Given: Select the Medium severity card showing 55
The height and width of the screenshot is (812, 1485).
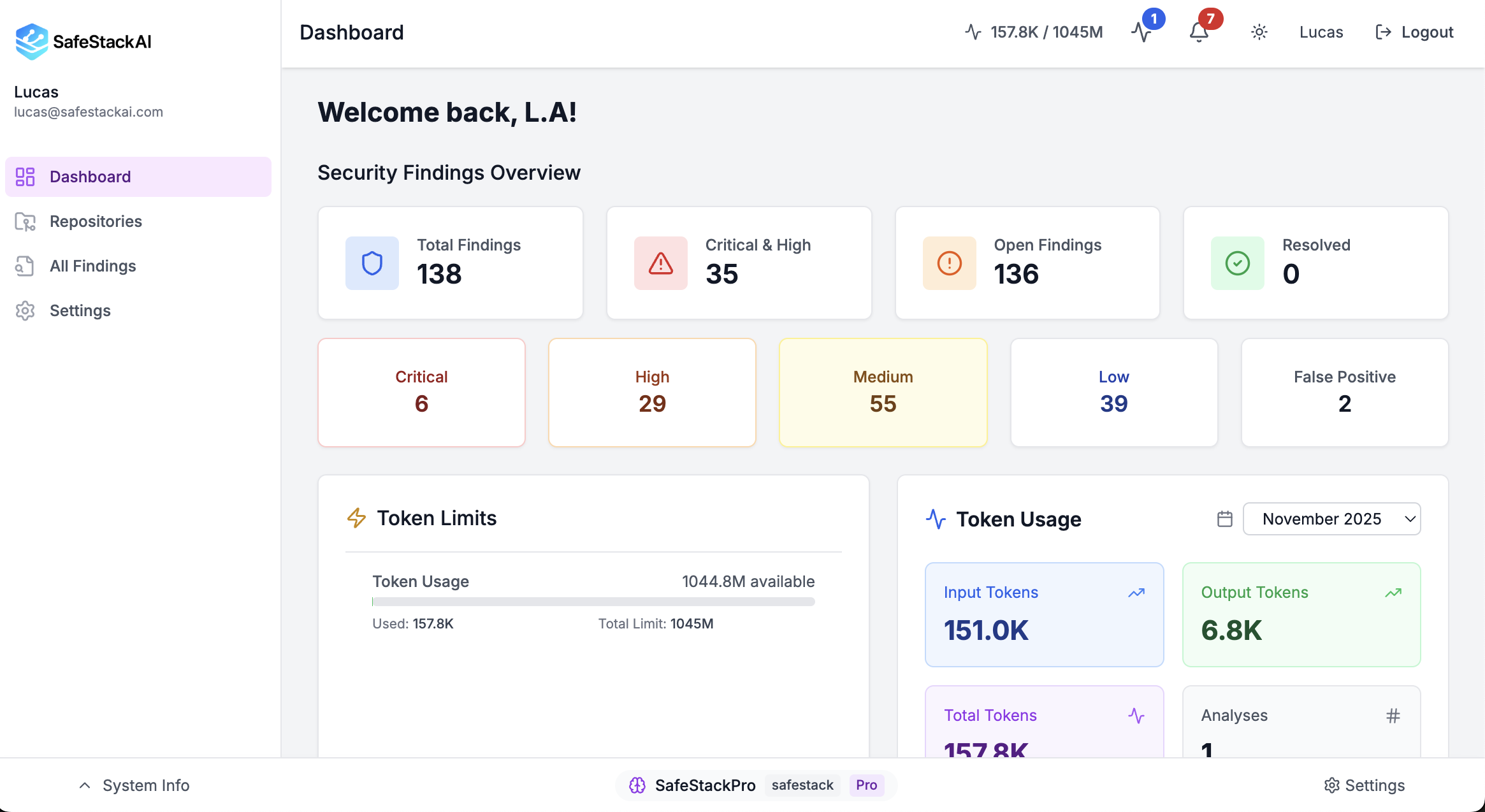Looking at the screenshot, I should pyautogui.click(x=882, y=393).
